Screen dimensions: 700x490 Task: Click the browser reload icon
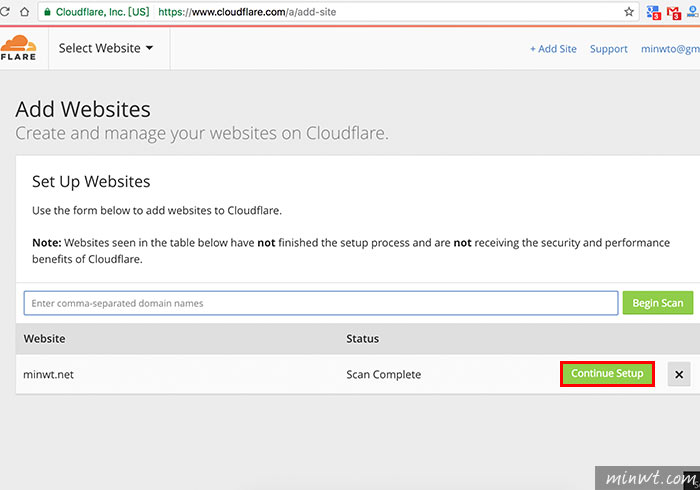point(4,12)
